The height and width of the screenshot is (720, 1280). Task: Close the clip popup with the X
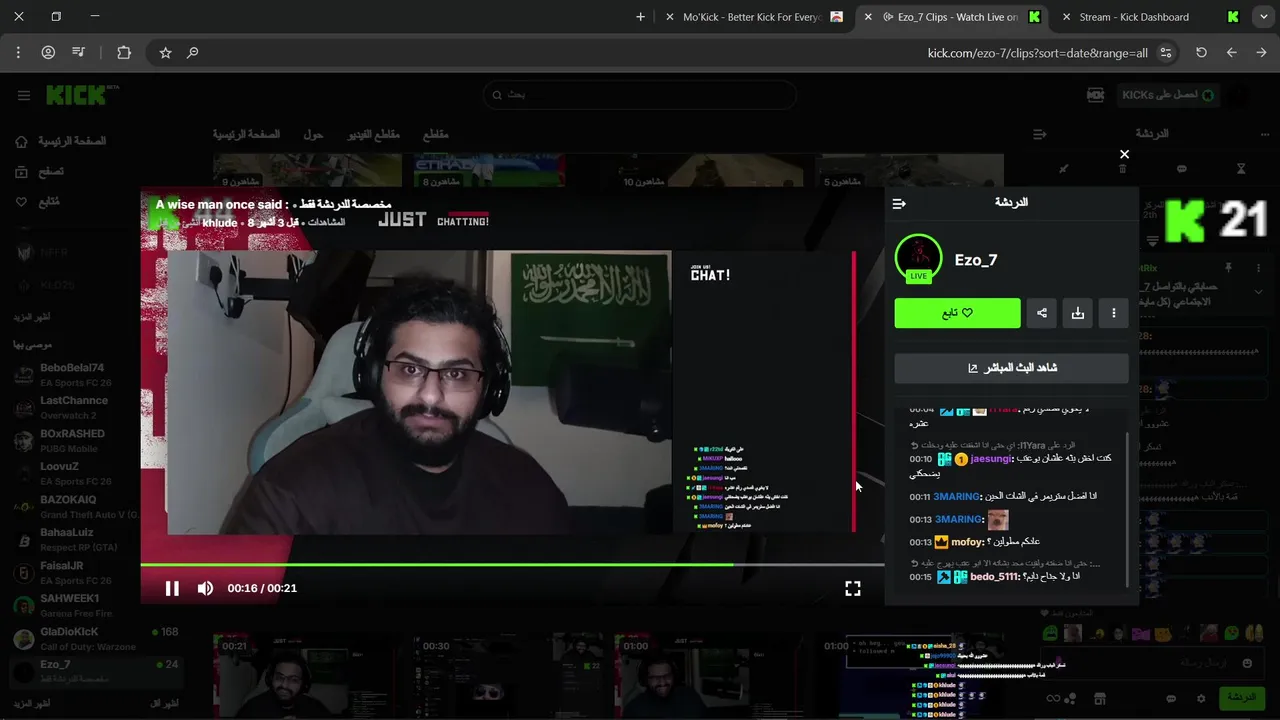point(1124,154)
